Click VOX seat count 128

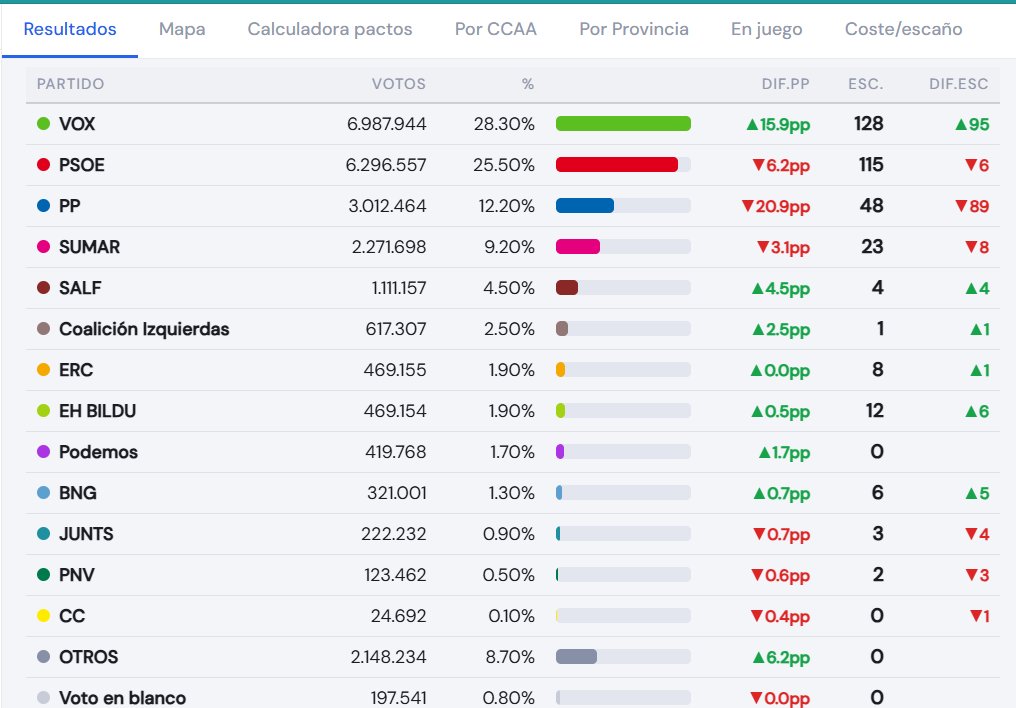(869, 124)
